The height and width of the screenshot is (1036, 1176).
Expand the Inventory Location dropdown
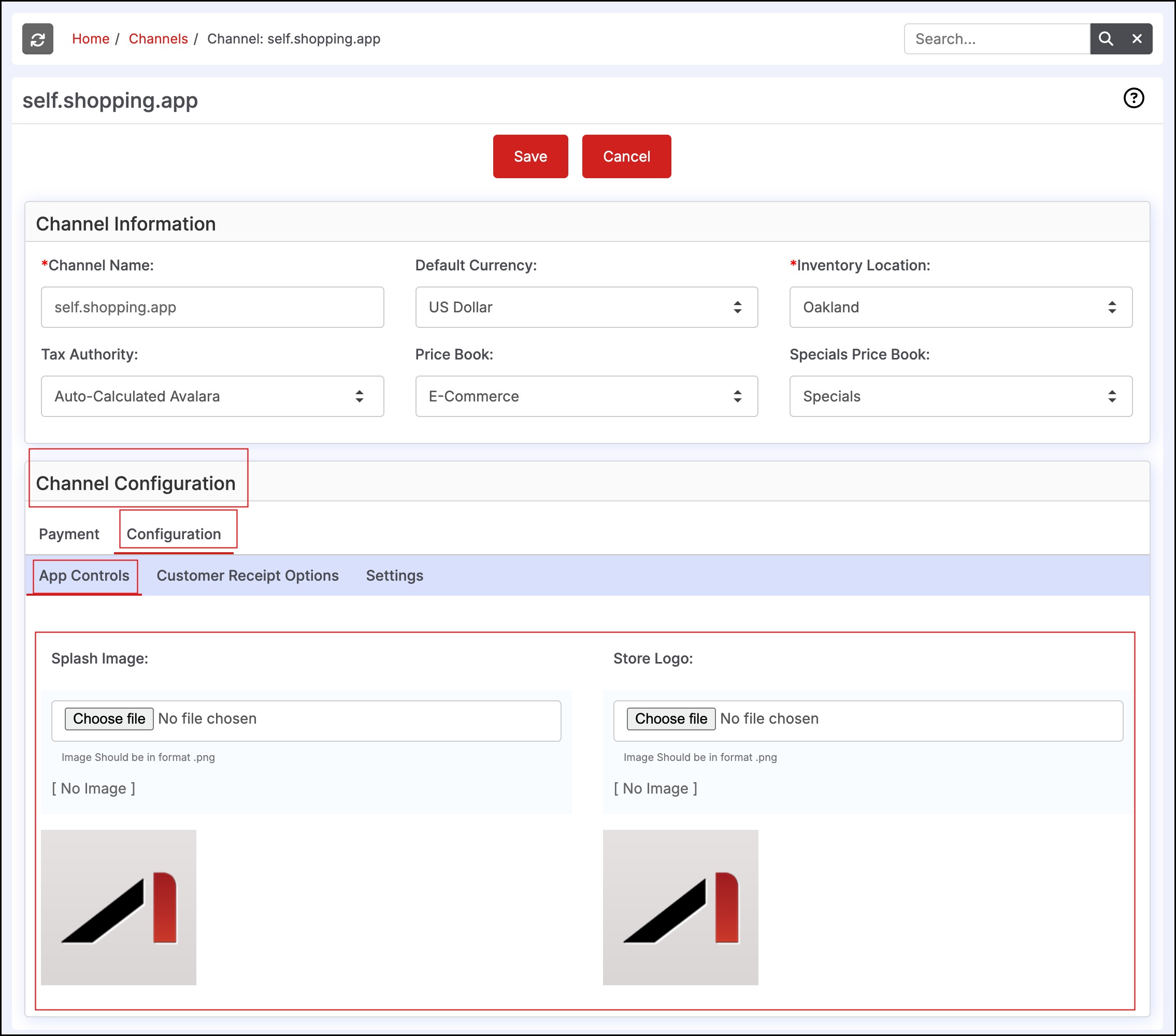960,307
